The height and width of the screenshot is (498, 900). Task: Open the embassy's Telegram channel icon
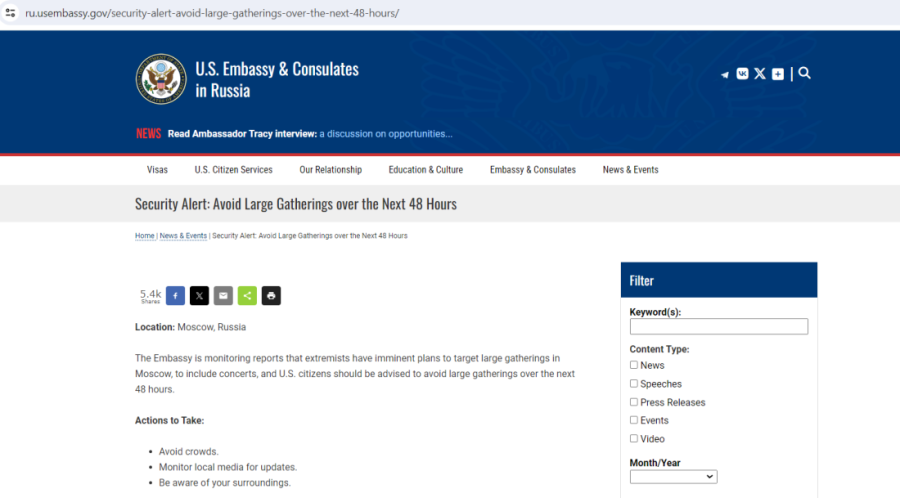(725, 74)
